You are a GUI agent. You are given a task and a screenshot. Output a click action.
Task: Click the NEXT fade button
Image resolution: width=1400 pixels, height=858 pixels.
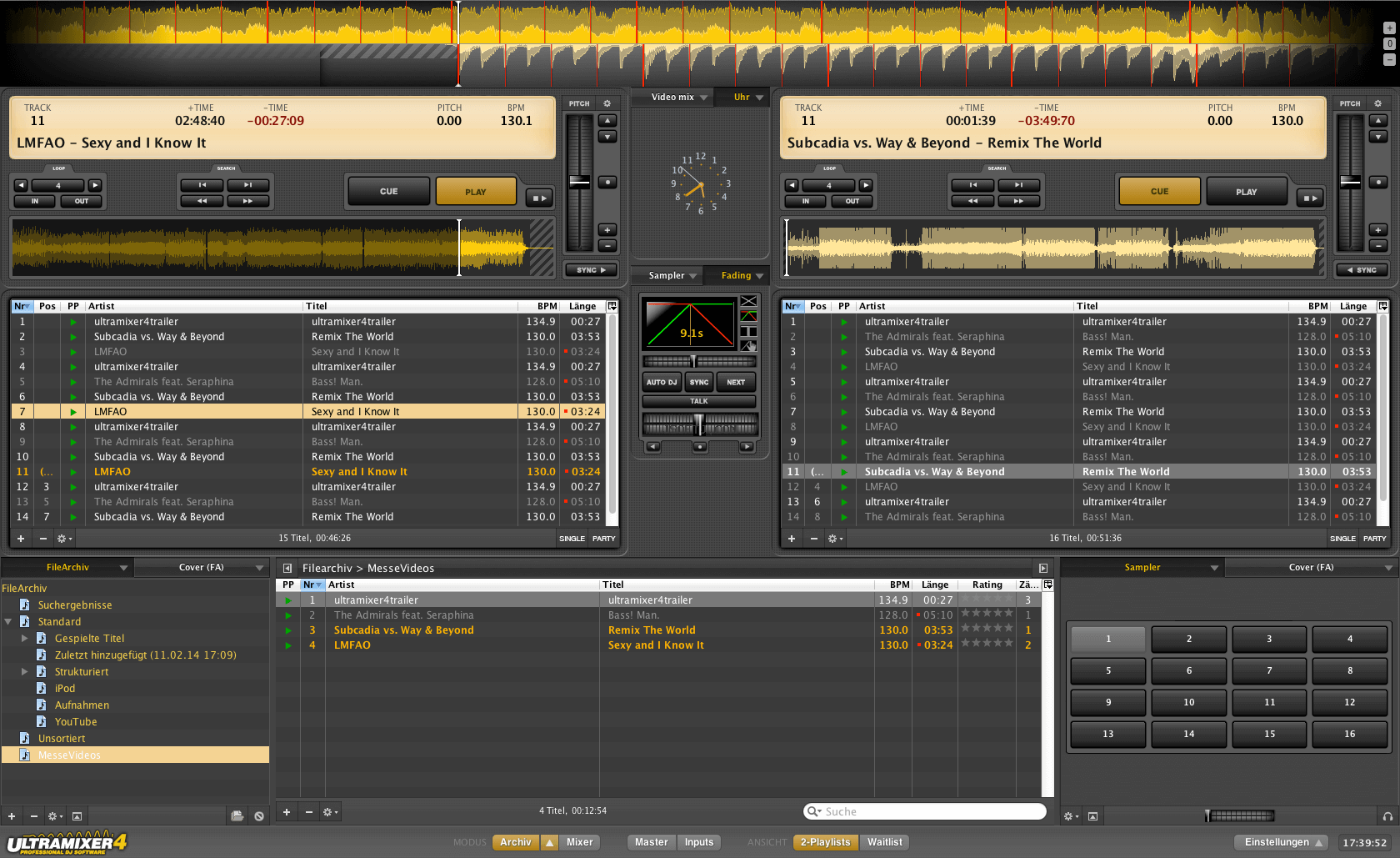pos(736,382)
